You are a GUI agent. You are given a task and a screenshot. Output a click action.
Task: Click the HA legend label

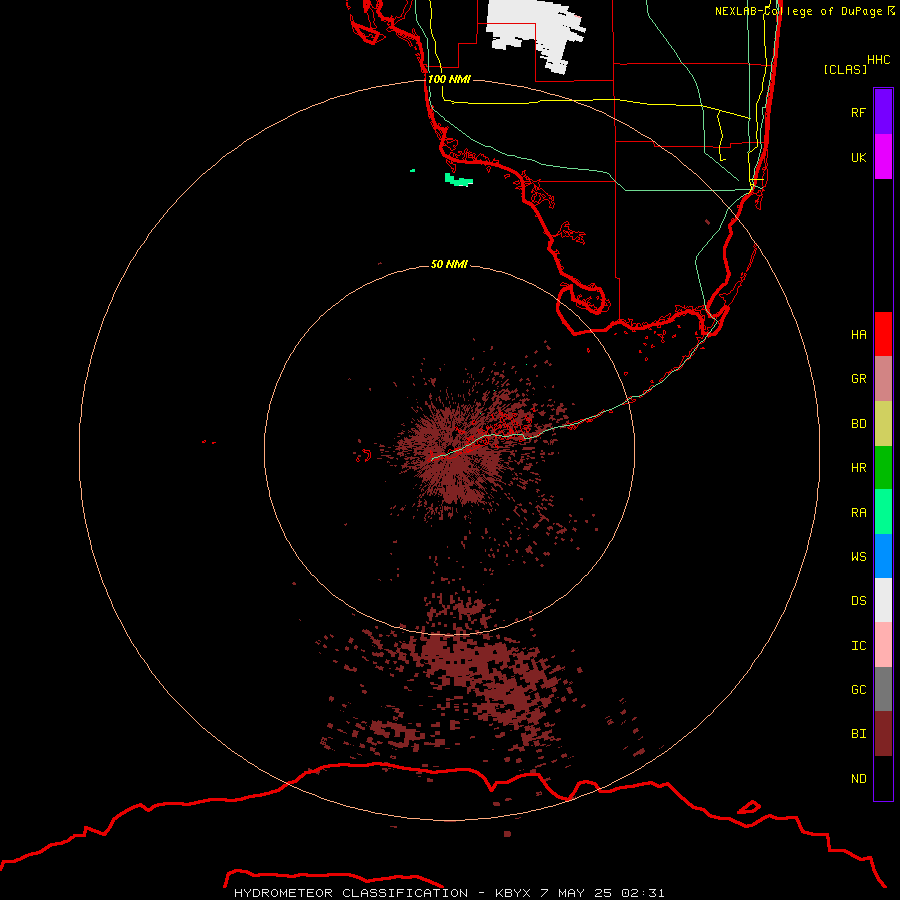pos(858,334)
